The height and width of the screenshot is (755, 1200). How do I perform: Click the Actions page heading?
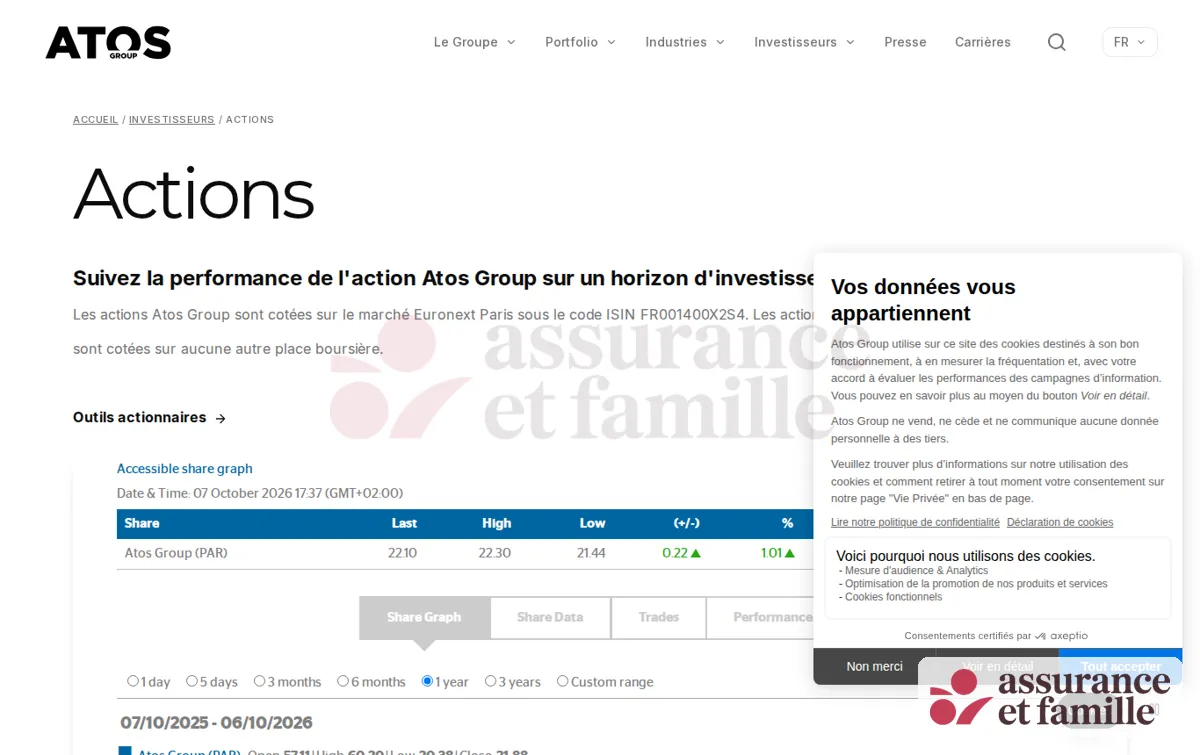point(194,194)
